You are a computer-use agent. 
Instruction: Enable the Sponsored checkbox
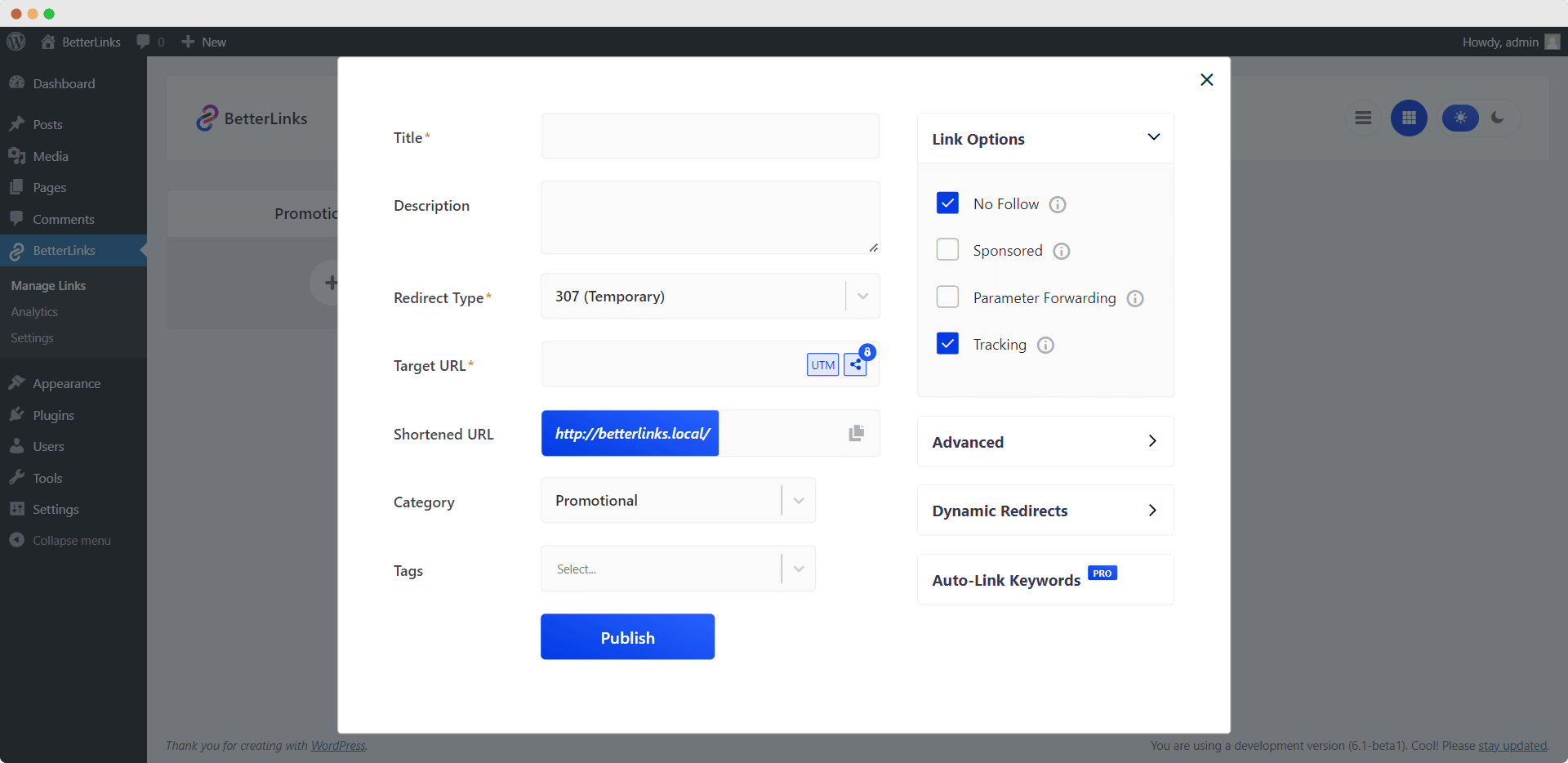(x=947, y=250)
